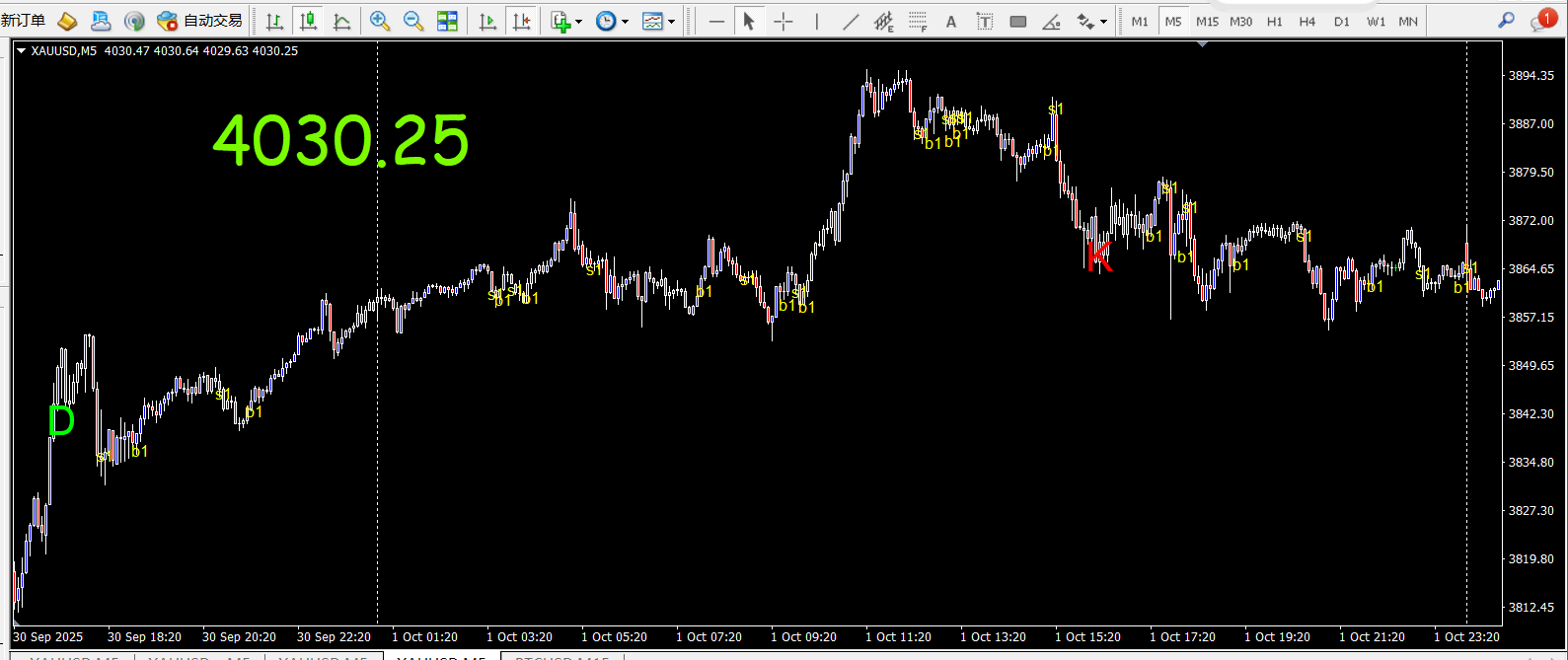This screenshot has width=1568, height=660.
Task: Switch to the BTCUSD chart tab
Action: [563, 656]
